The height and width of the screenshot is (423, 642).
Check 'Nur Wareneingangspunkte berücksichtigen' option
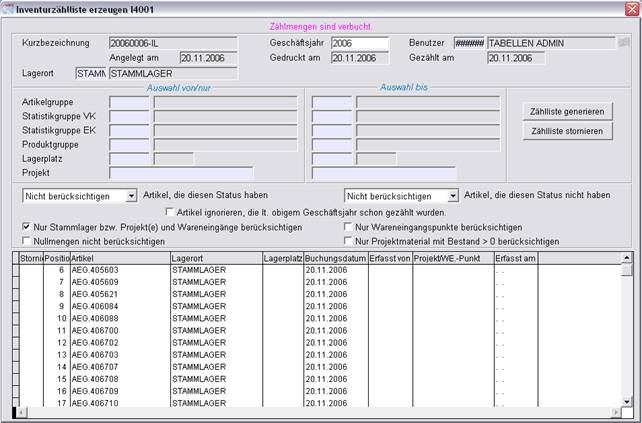347,227
